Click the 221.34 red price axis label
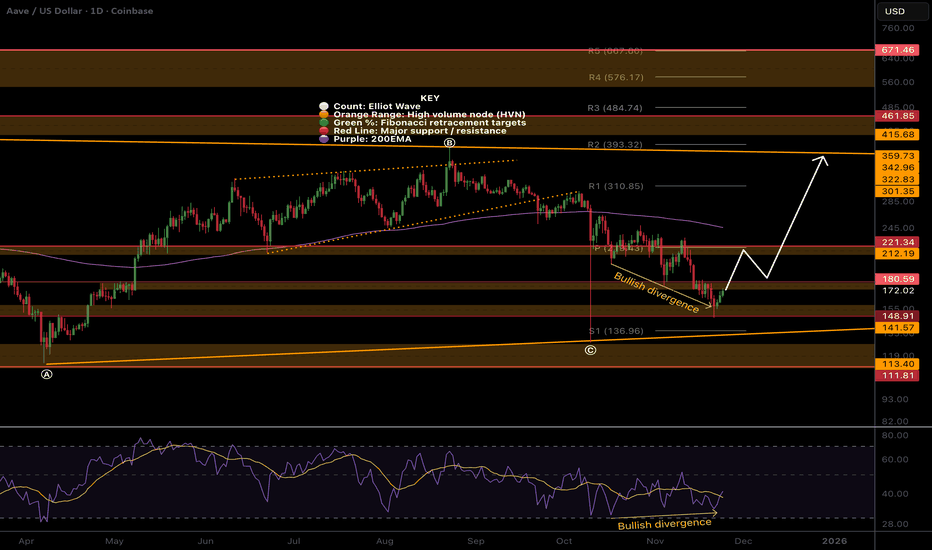Viewport: 932px width, 550px height. [903, 242]
